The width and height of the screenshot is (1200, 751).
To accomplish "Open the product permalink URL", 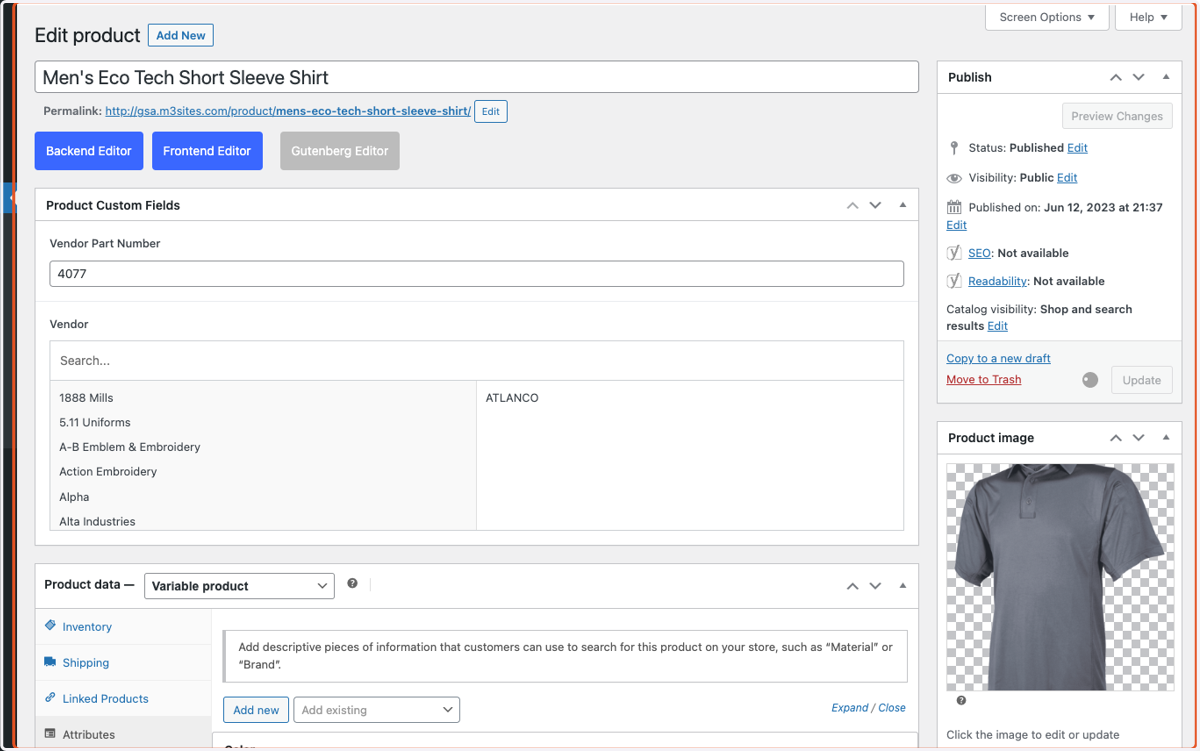I will (288, 111).
